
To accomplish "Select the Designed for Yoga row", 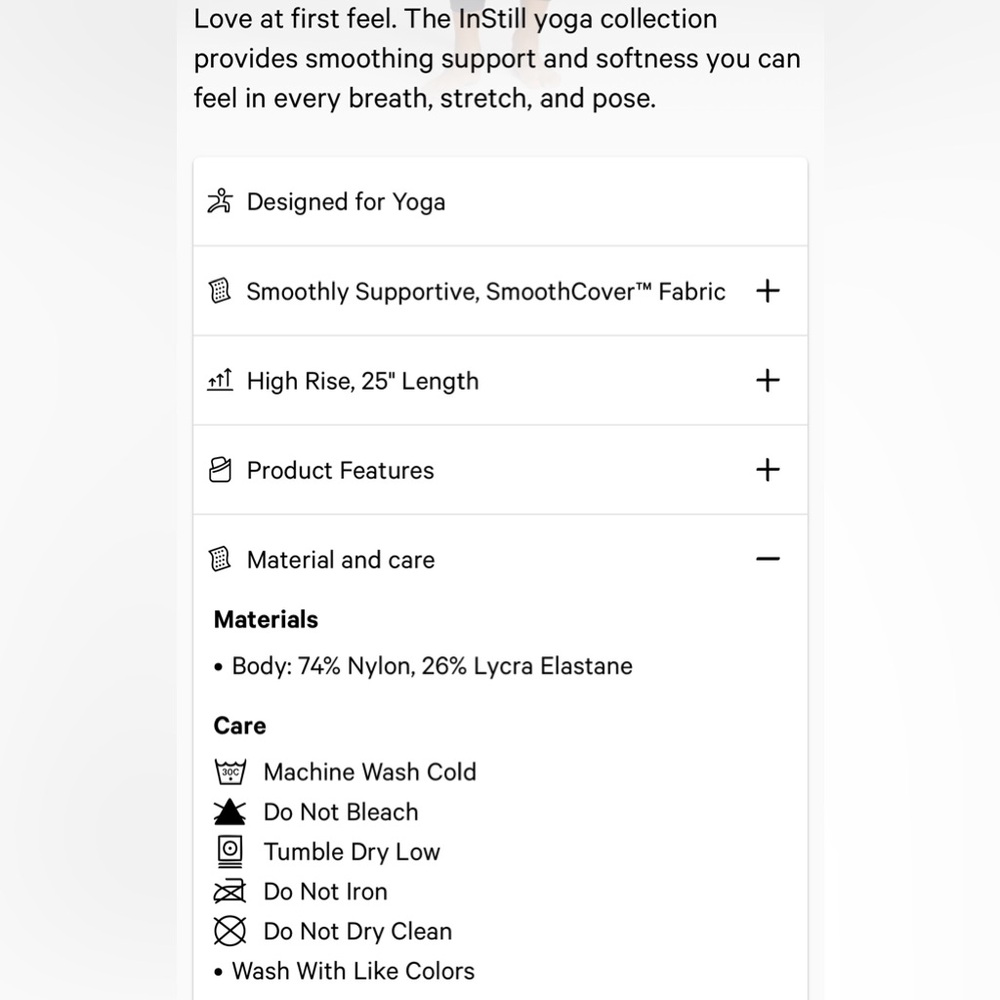I will click(x=500, y=202).
